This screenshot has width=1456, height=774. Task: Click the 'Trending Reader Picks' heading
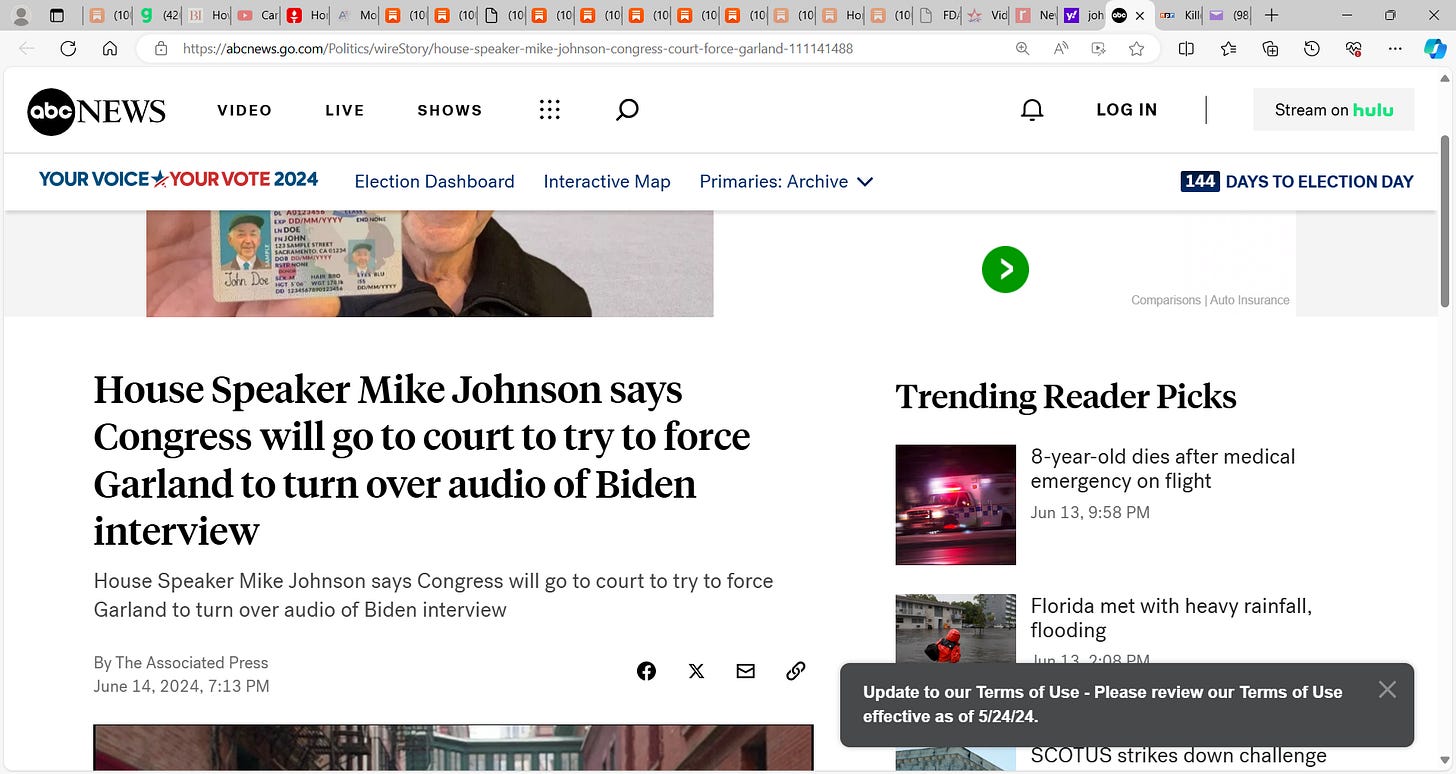click(1066, 397)
